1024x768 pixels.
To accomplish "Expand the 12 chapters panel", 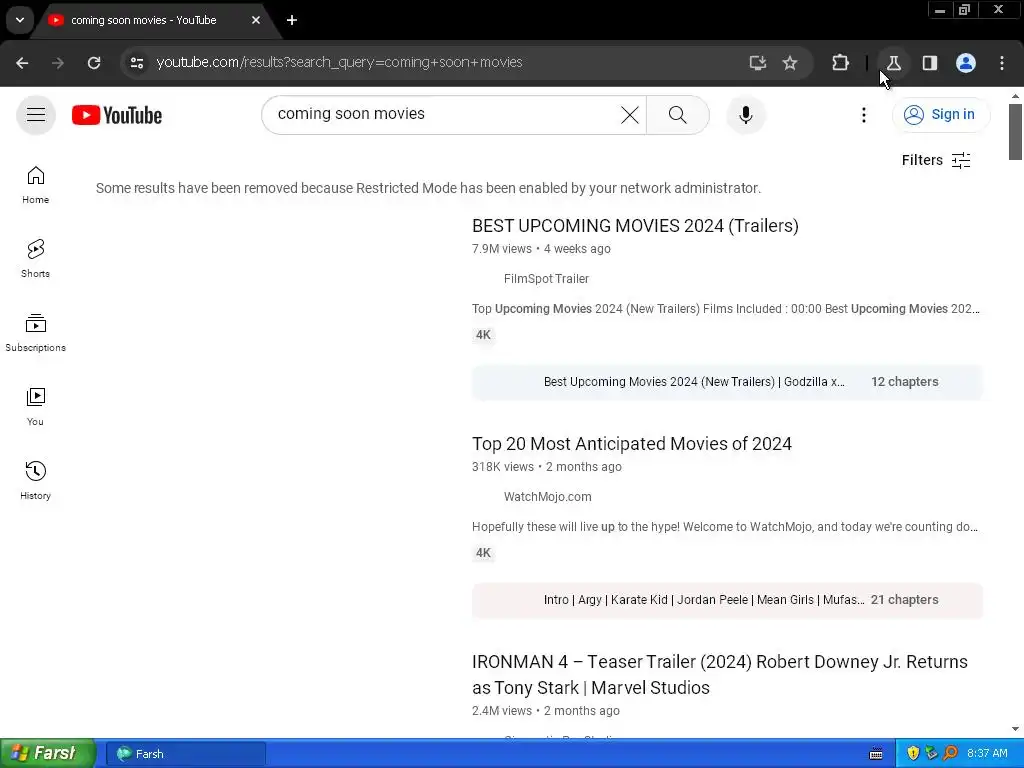I will click(728, 382).
